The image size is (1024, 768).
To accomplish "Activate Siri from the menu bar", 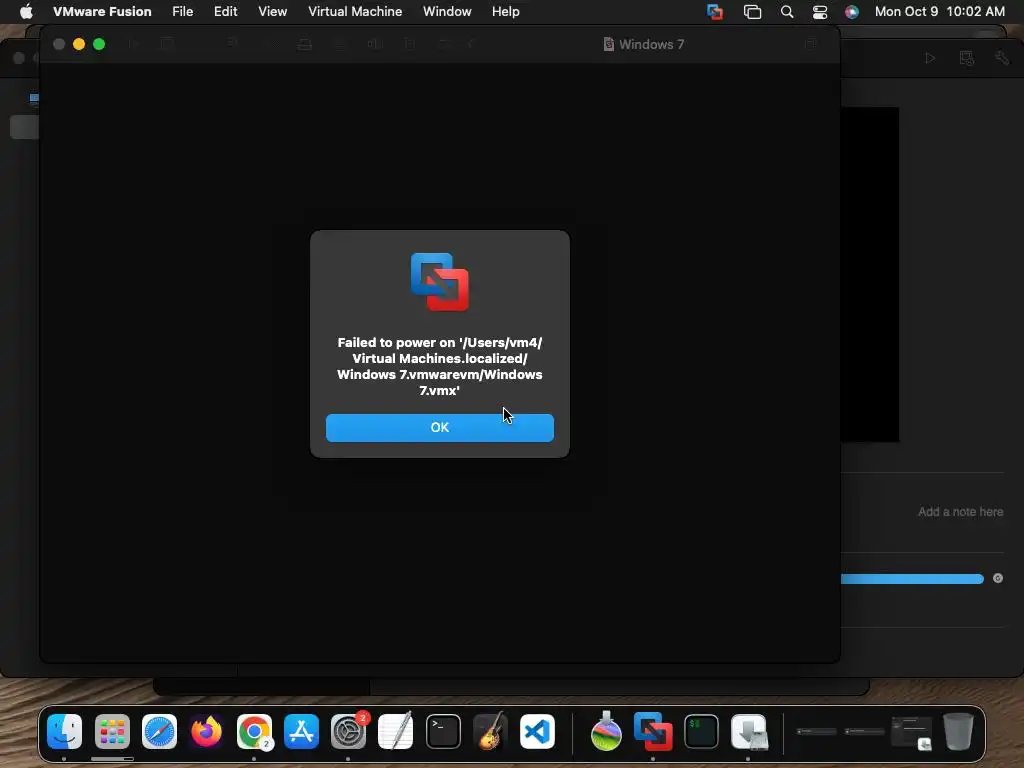I will coord(852,11).
